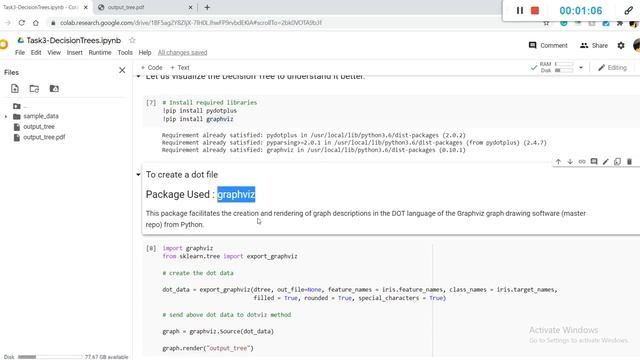
Task: Open the Comment panel
Action: (x=548, y=45)
